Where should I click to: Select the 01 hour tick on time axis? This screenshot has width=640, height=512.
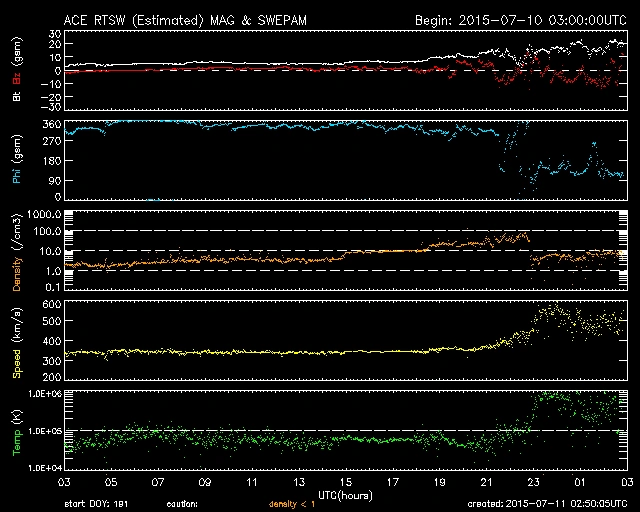click(580, 482)
